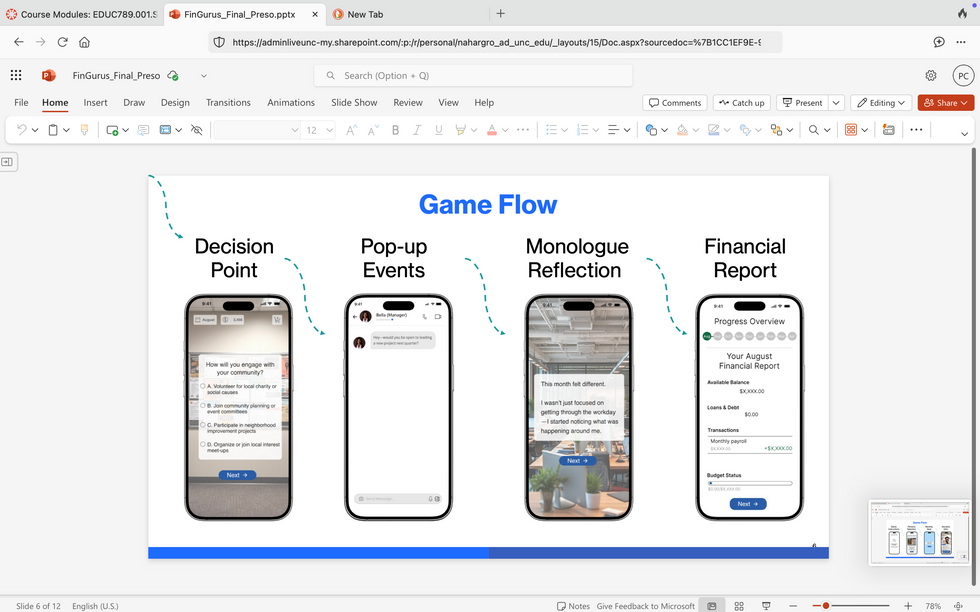Open the font size dropdown
Image resolution: width=980 pixels, height=612 pixels.
coord(329,130)
